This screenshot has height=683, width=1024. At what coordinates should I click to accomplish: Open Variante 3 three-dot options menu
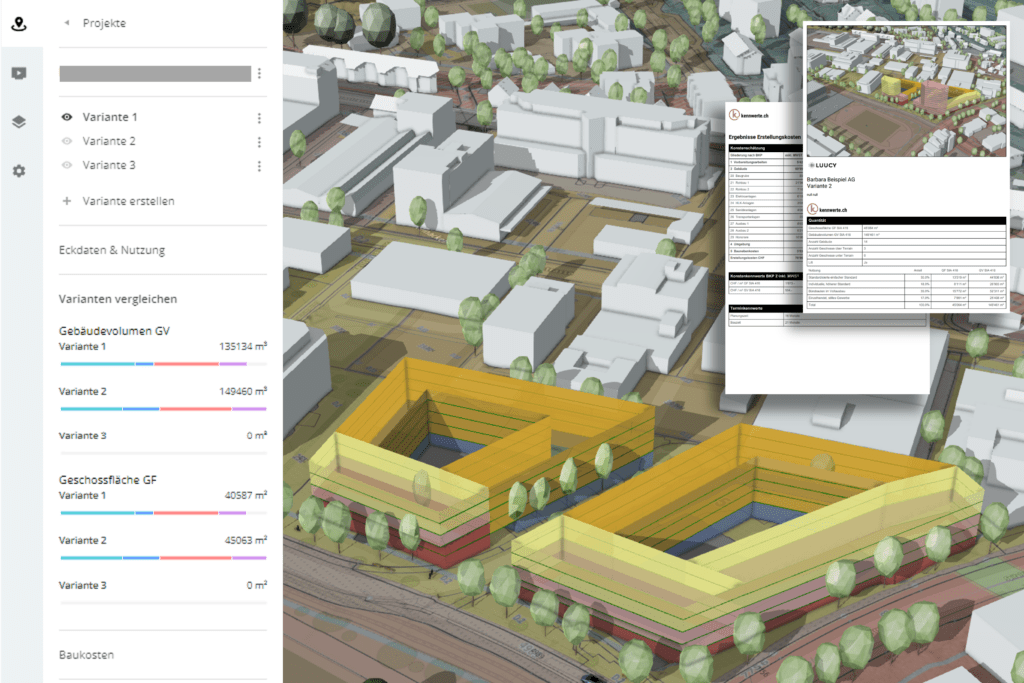click(x=259, y=166)
